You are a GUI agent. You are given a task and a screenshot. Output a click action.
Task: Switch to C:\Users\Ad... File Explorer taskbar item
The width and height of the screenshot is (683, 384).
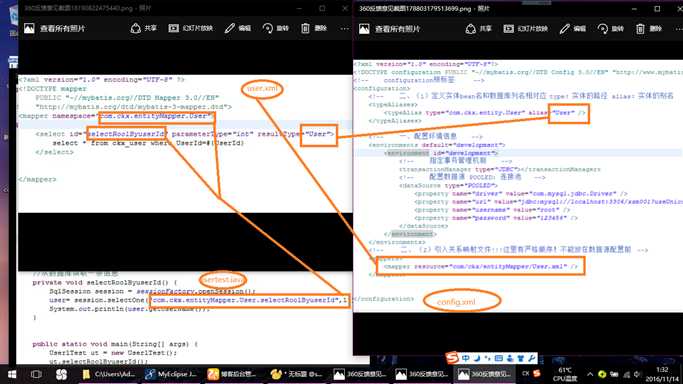tap(109, 374)
